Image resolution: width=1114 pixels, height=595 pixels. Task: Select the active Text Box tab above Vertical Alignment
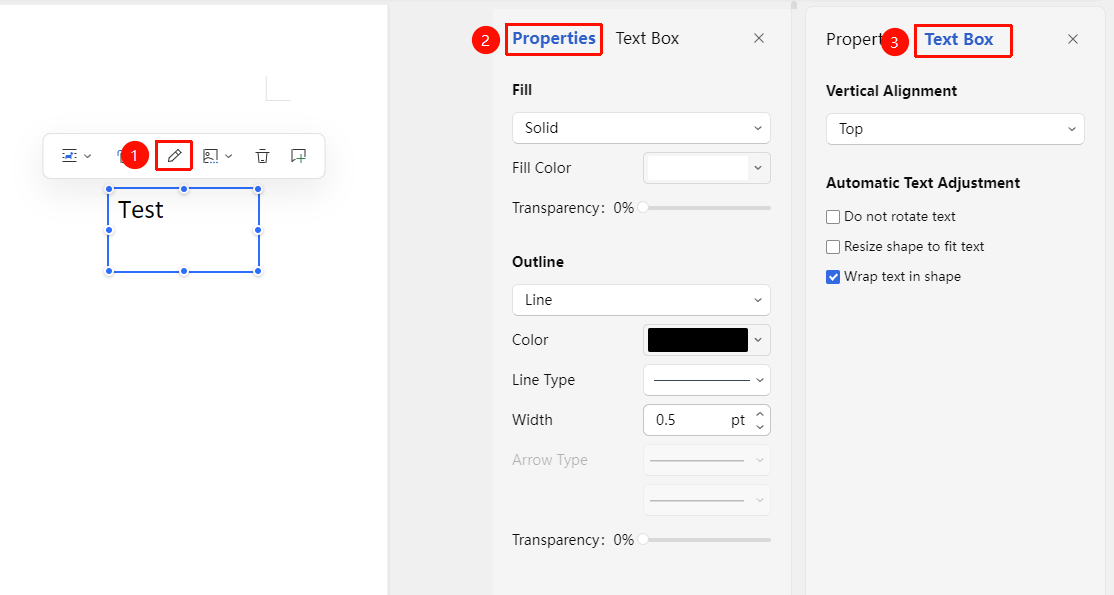tap(958, 40)
